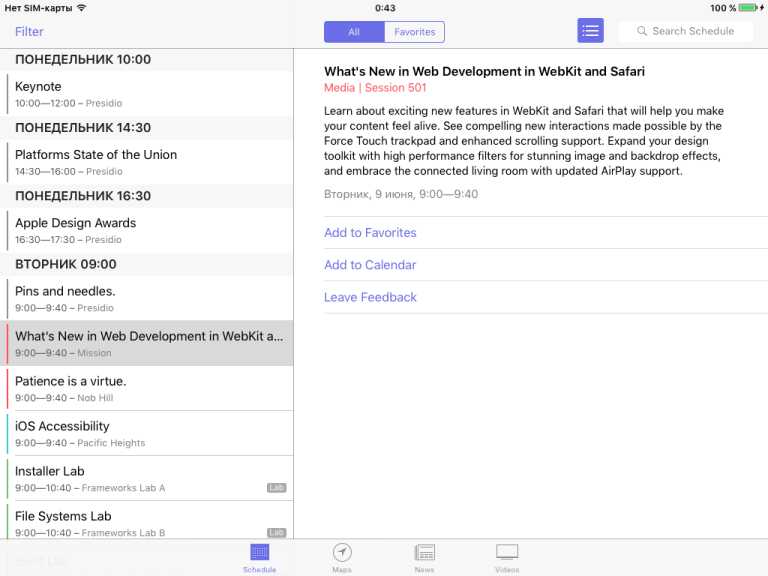This screenshot has height=576, width=768.
Task: Focus the Search Schedule field
Action: point(686,31)
